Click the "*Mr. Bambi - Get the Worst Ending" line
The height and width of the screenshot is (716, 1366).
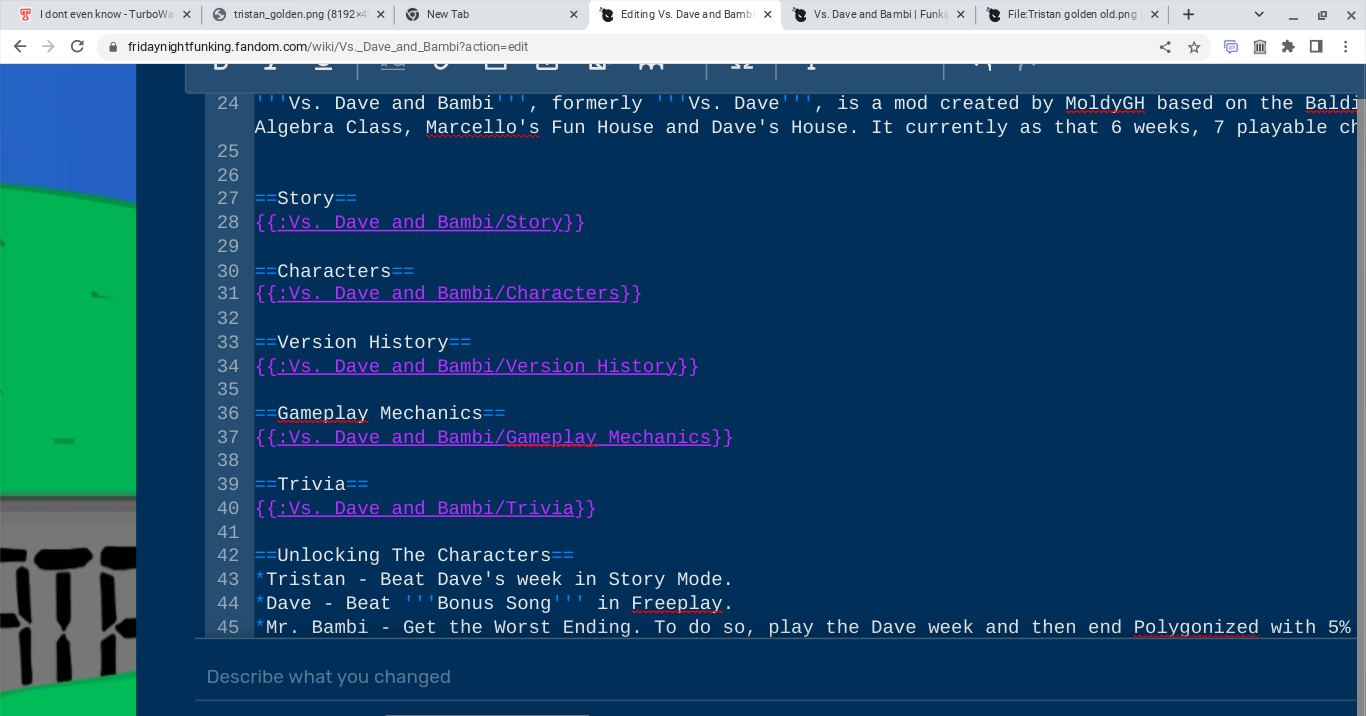(x=803, y=627)
